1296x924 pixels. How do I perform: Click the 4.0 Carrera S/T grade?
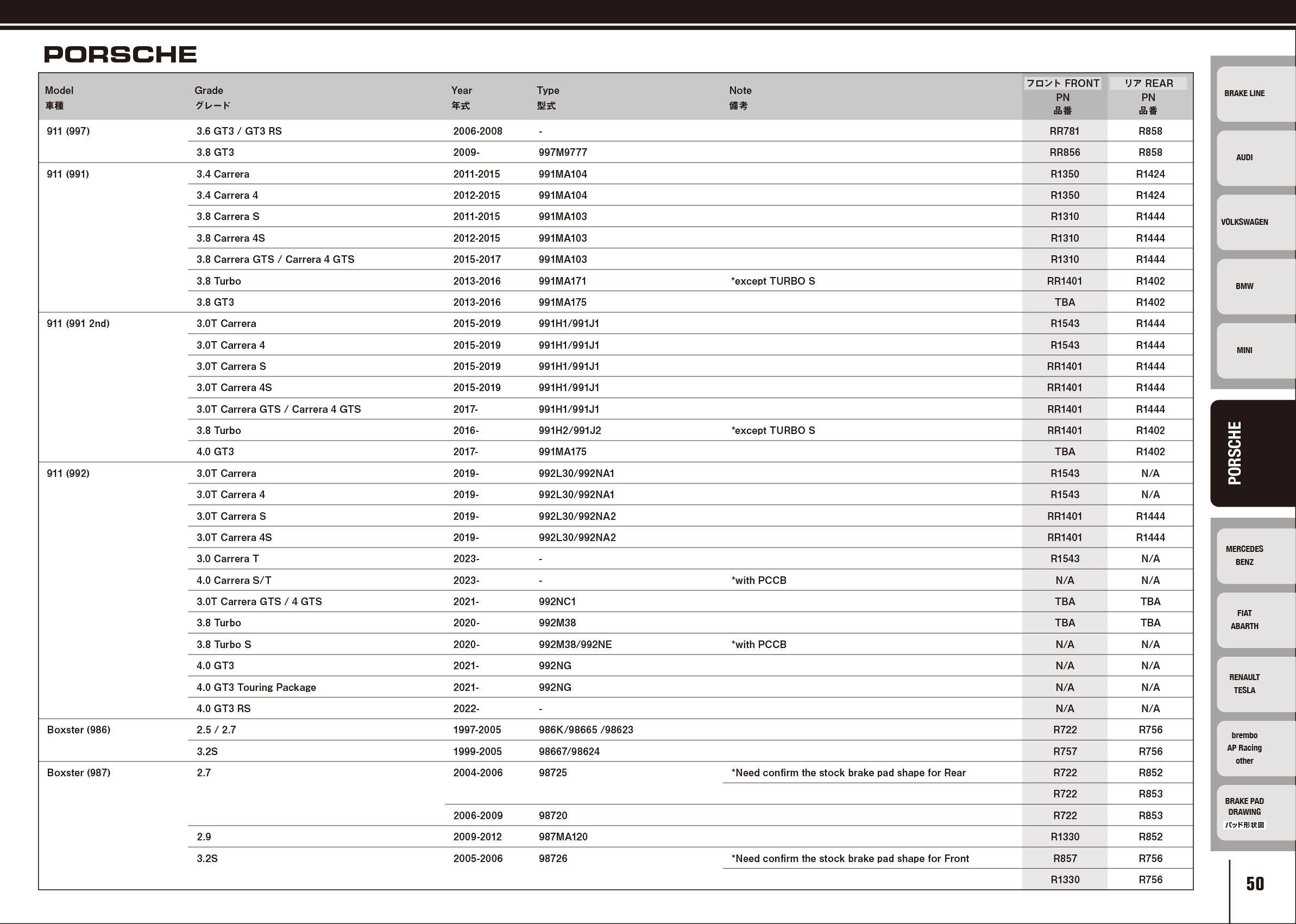point(234,580)
